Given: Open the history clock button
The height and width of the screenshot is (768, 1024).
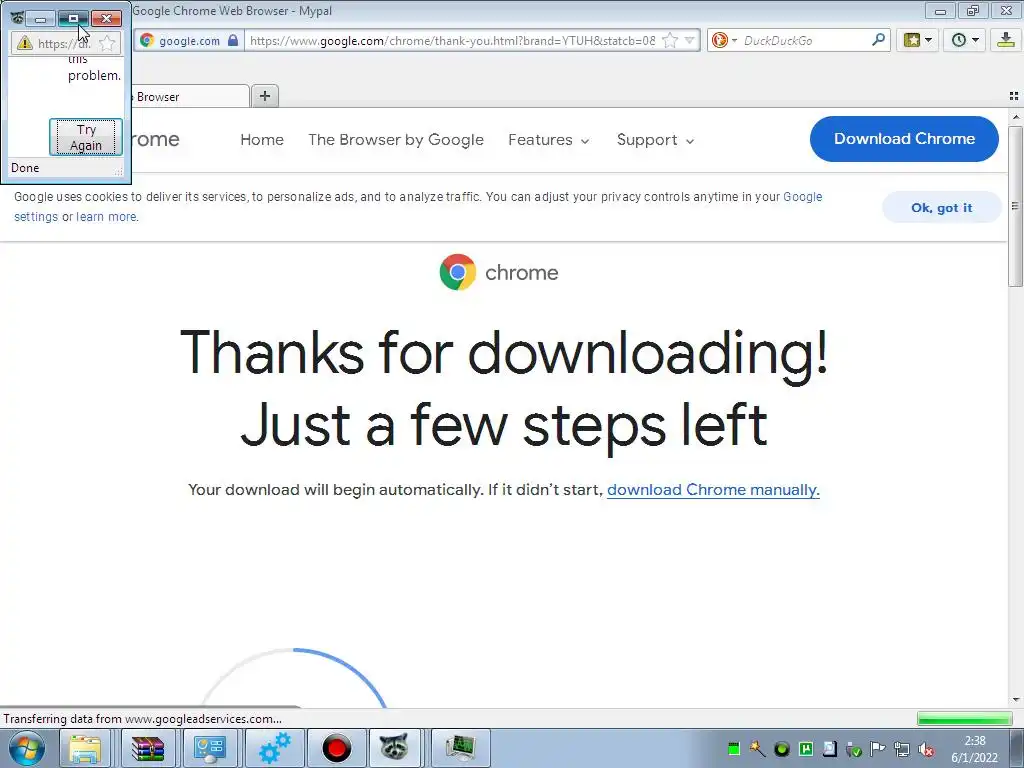Looking at the screenshot, I should pos(959,40).
